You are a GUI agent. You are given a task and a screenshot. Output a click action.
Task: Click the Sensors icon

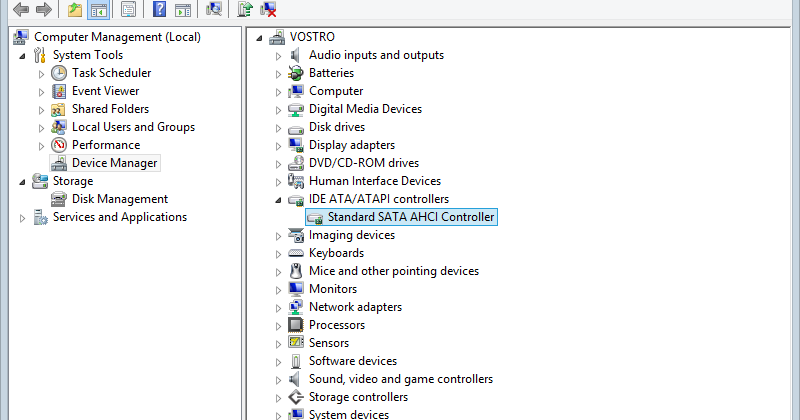click(x=295, y=342)
